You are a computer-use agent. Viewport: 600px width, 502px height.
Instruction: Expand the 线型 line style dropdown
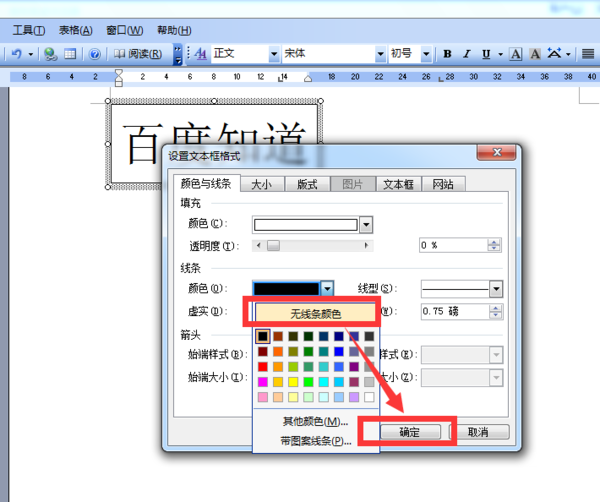click(496, 289)
